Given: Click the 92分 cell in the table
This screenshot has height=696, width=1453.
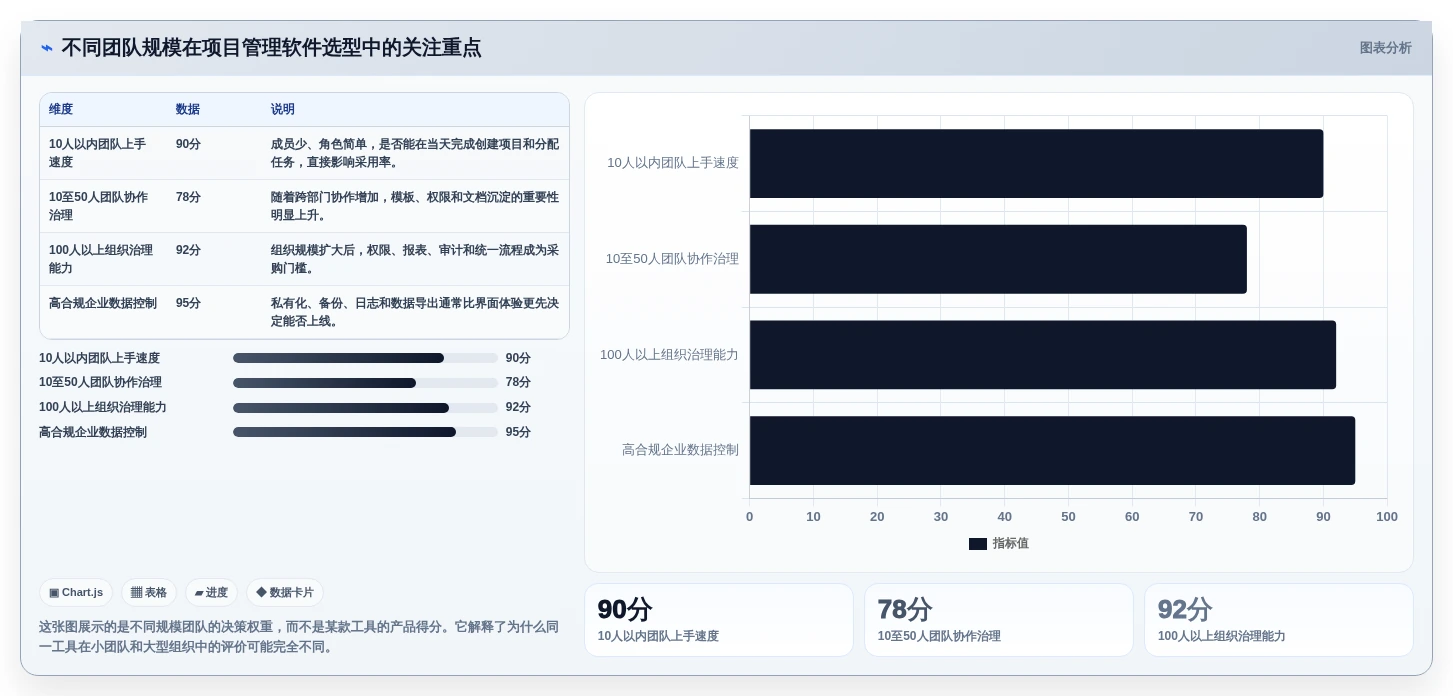Looking at the screenshot, I should pos(188,250).
